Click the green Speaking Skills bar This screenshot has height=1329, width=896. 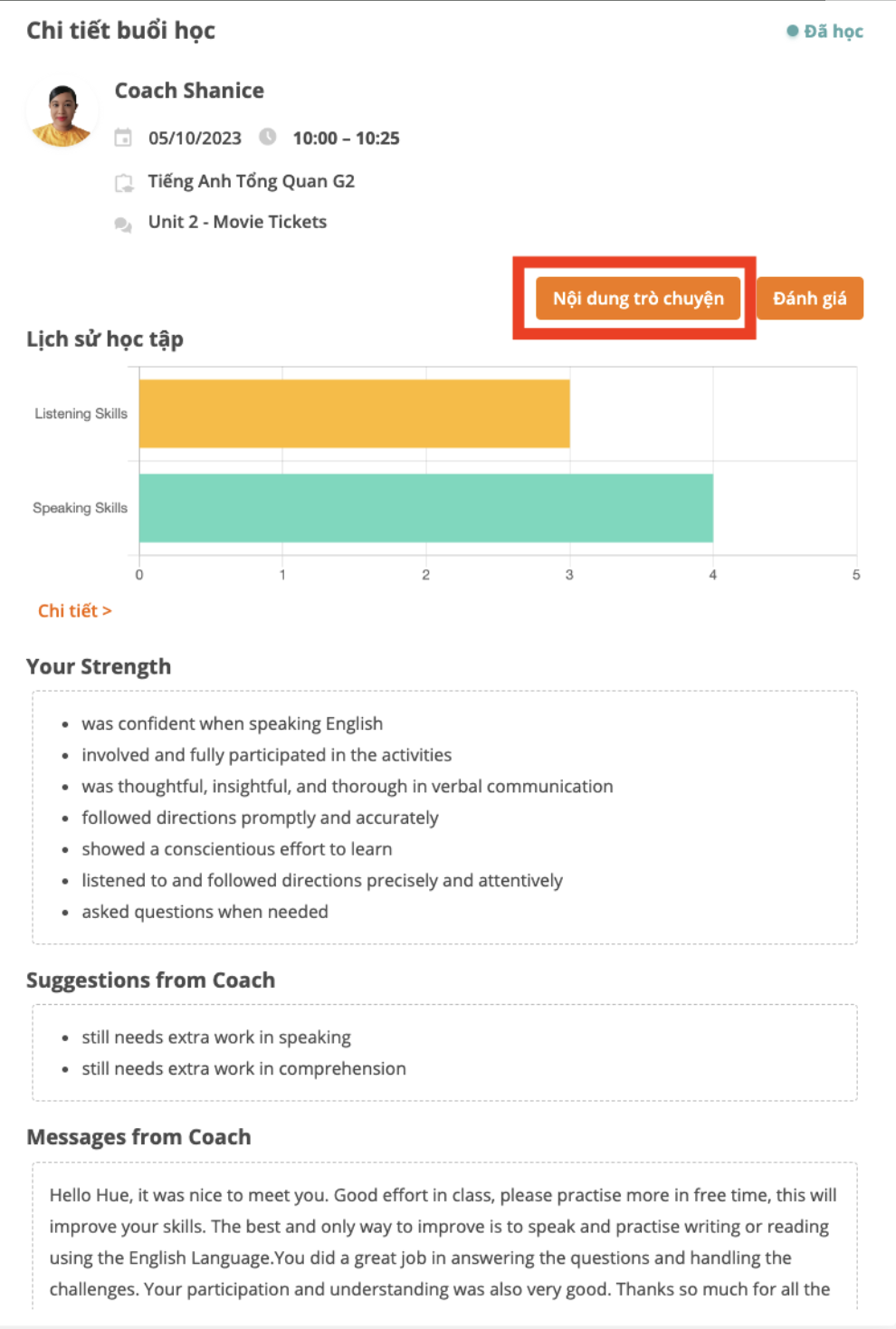425,508
